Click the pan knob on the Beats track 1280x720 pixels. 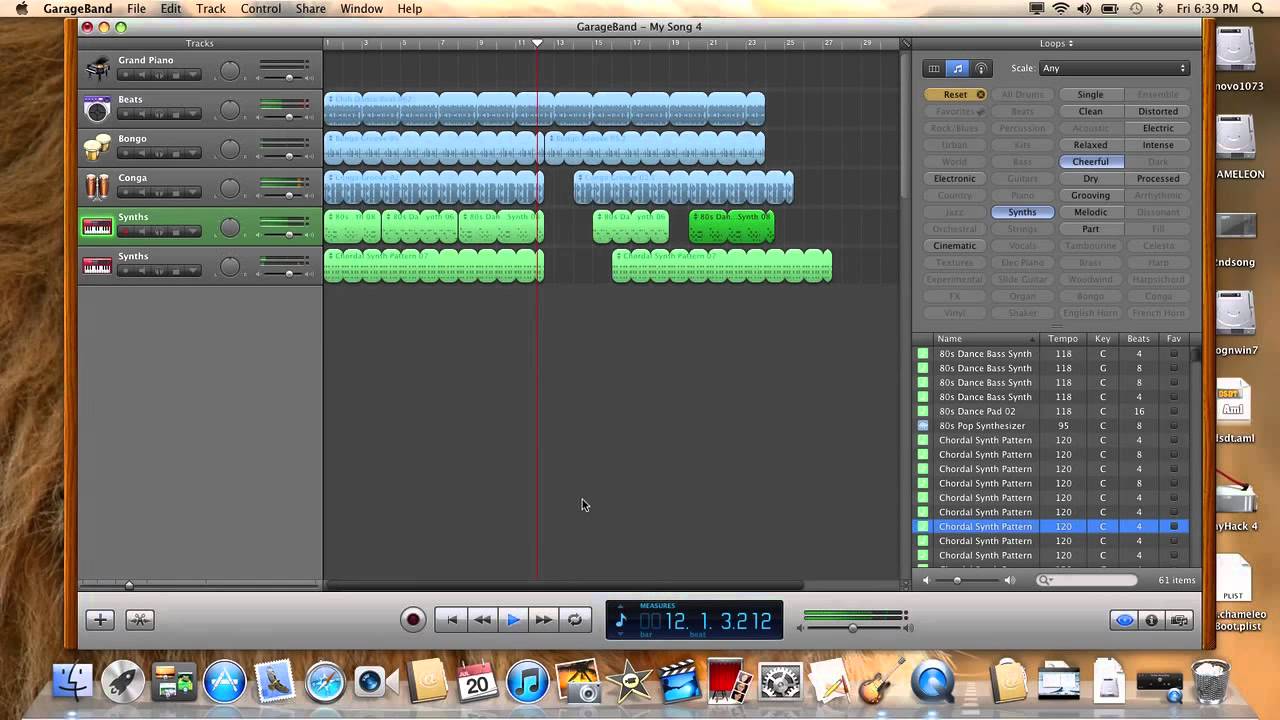pos(230,110)
